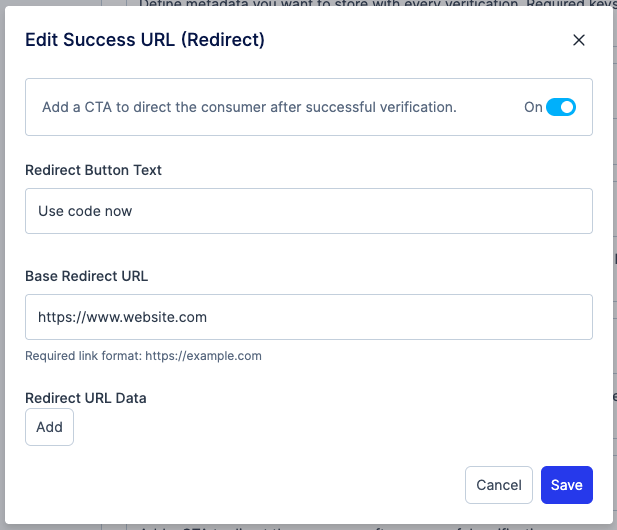The image size is (617, 530).
Task: Click empty space right of the Add button
Action: point(300,427)
